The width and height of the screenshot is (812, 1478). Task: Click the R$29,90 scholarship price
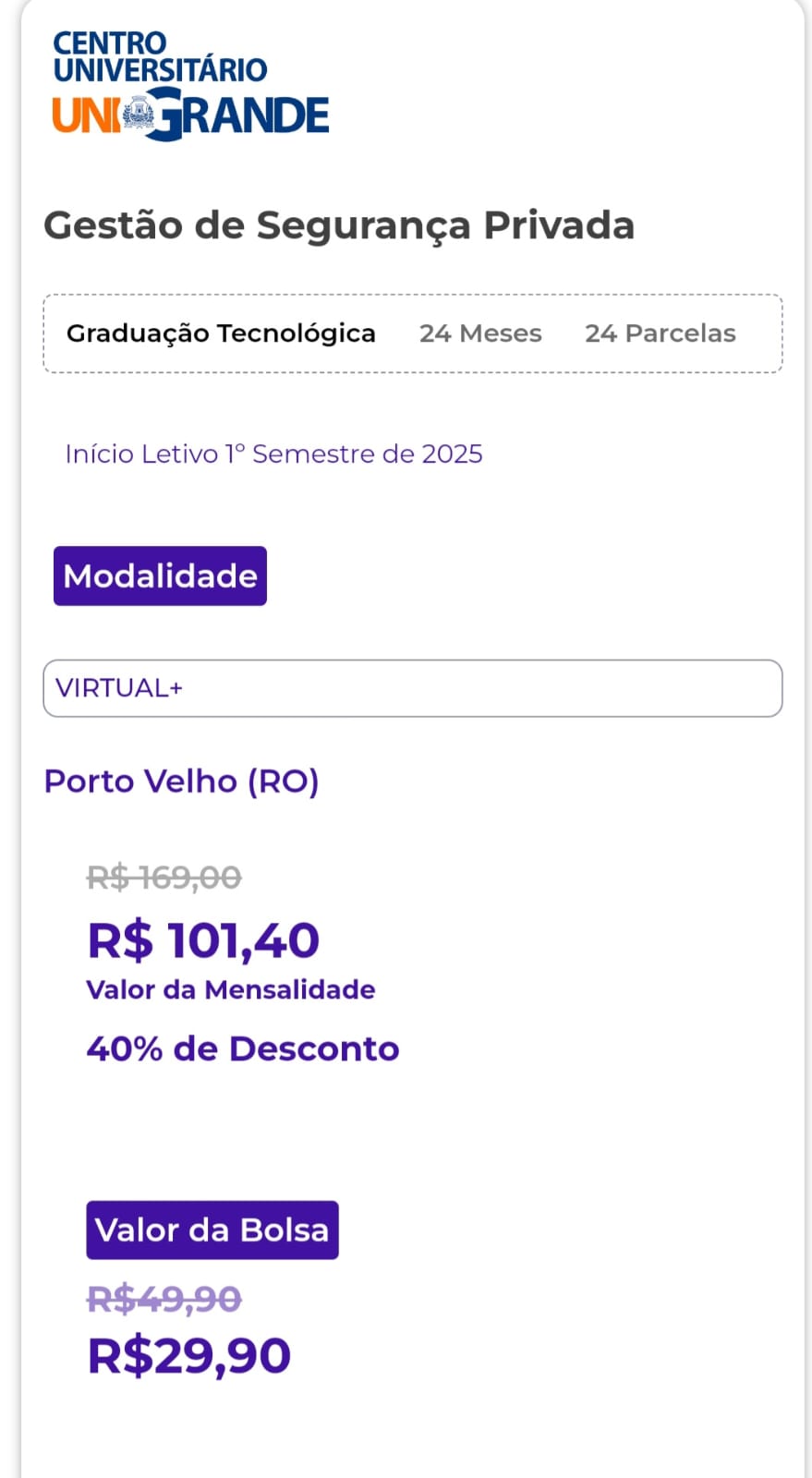pyautogui.click(x=189, y=1356)
